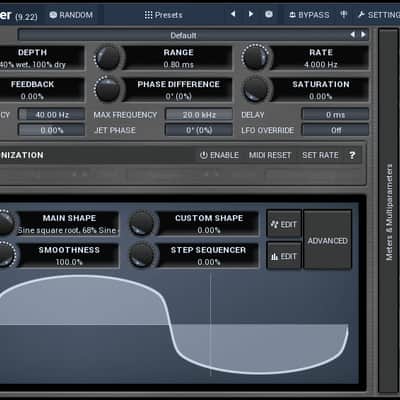Open synchronization help question mark
The height and width of the screenshot is (400, 400).
[x=352, y=155]
